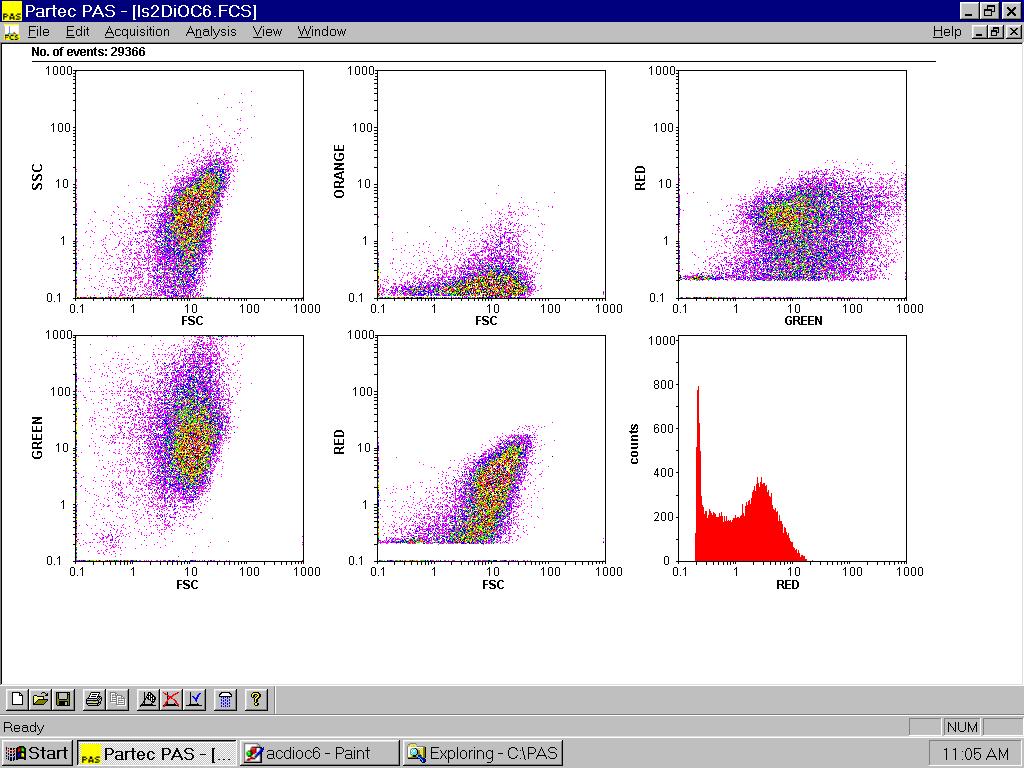The height and width of the screenshot is (768, 1024).
Task: Print using the printer toolbar icon
Action: click(94, 700)
